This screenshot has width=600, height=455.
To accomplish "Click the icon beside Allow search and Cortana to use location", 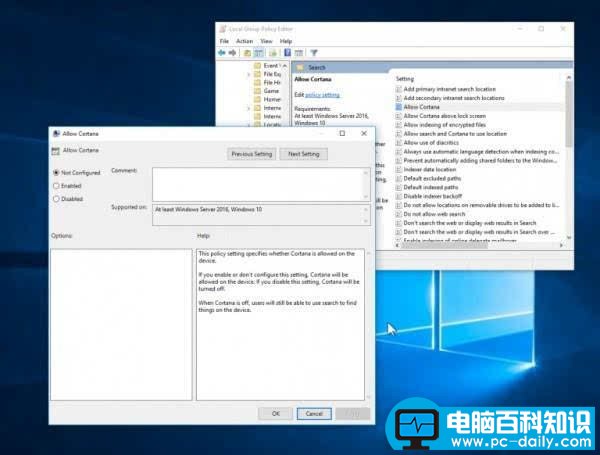I will tap(398, 134).
